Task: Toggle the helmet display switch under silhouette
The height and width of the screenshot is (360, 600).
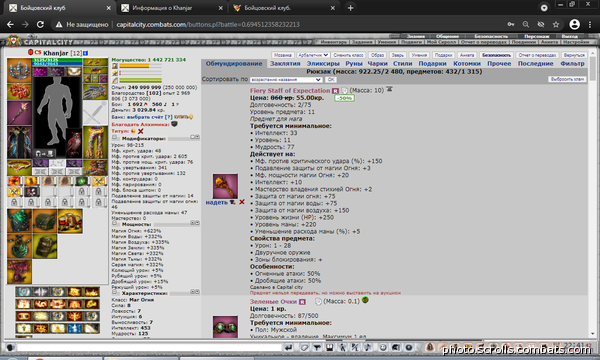Action: [44, 154]
